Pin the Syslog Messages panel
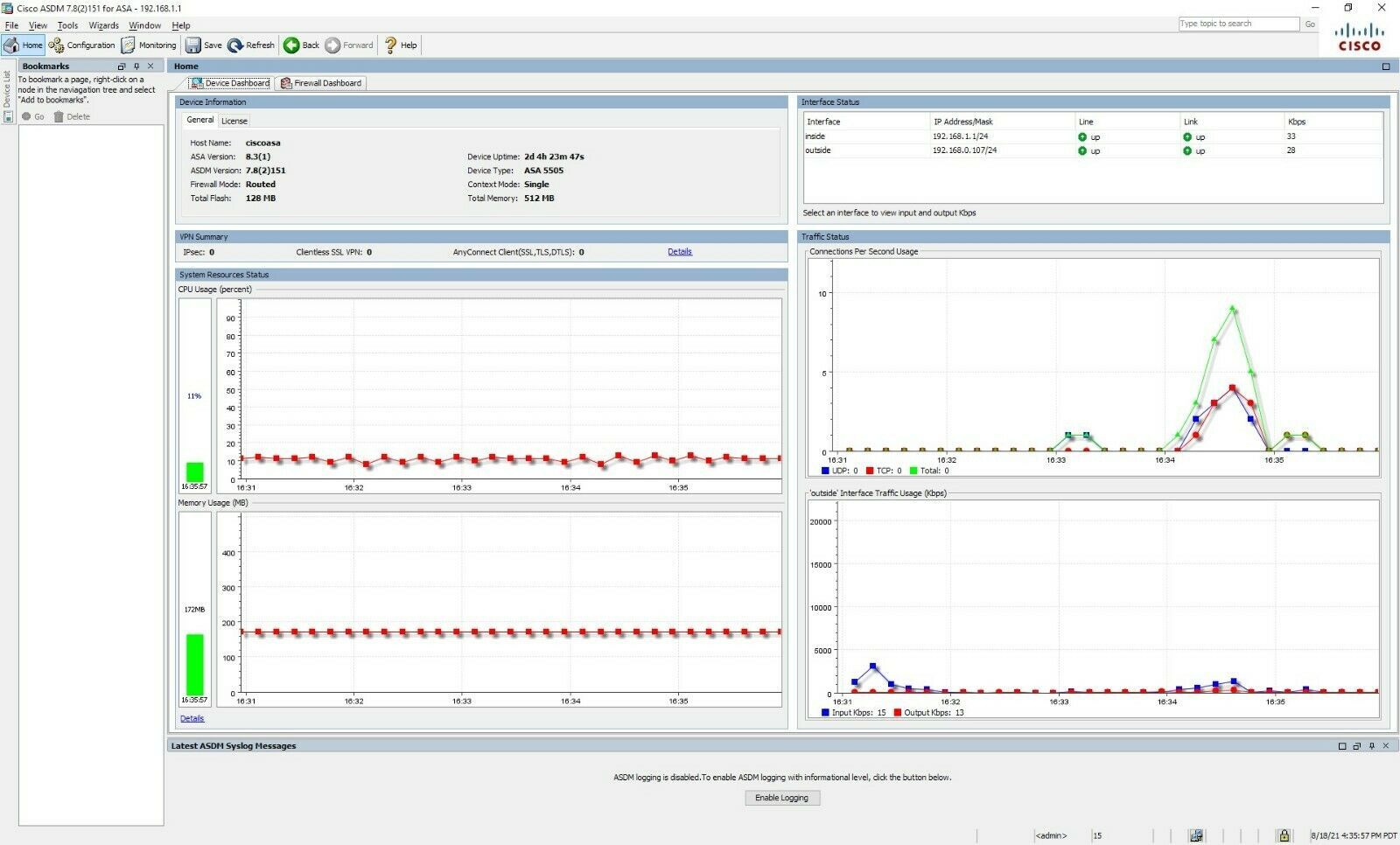This screenshot has height=845, width=1400. pyautogui.click(x=1372, y=746)
